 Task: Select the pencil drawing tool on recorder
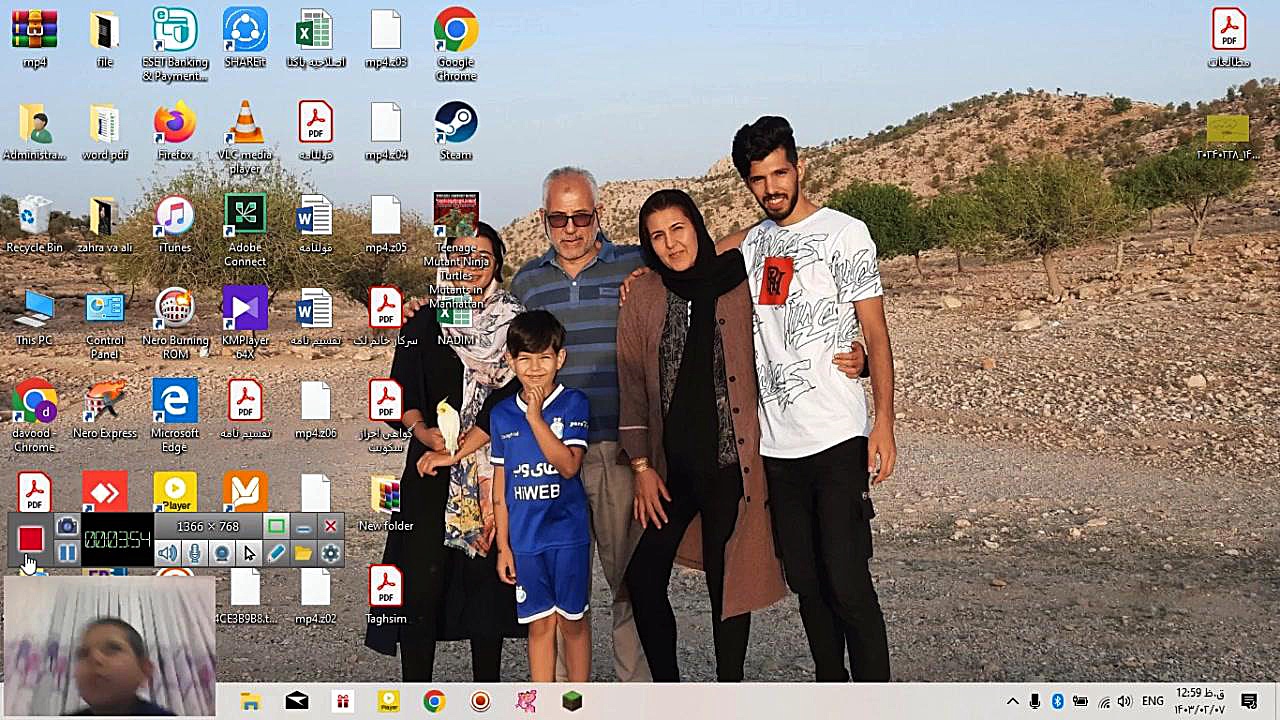pyautogui.click(x=276, y=552)
